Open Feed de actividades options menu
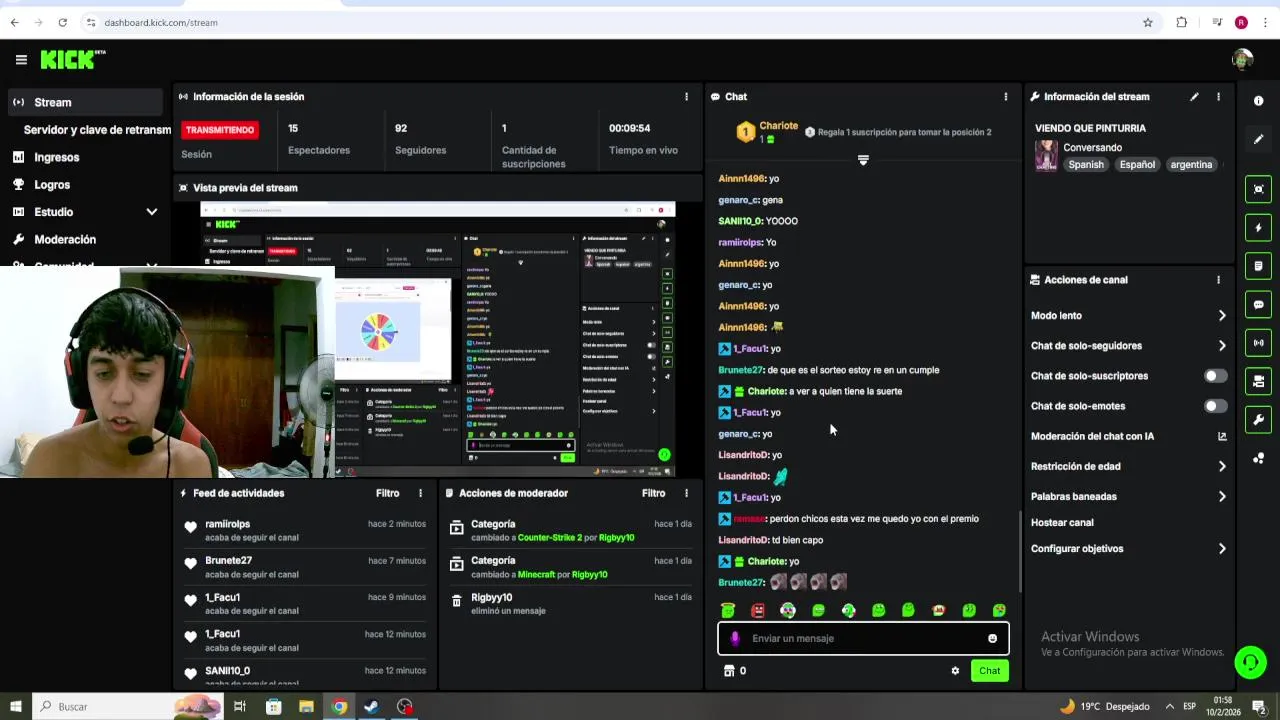The height and width of the screenshot is (720, 1280). [420, 493]
